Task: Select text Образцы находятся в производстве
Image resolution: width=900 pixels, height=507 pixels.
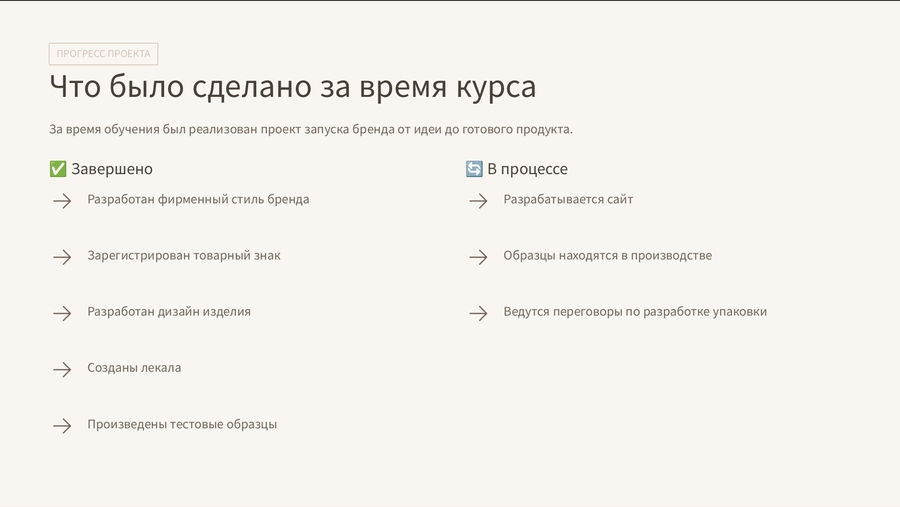Action: tap(608, 256)
